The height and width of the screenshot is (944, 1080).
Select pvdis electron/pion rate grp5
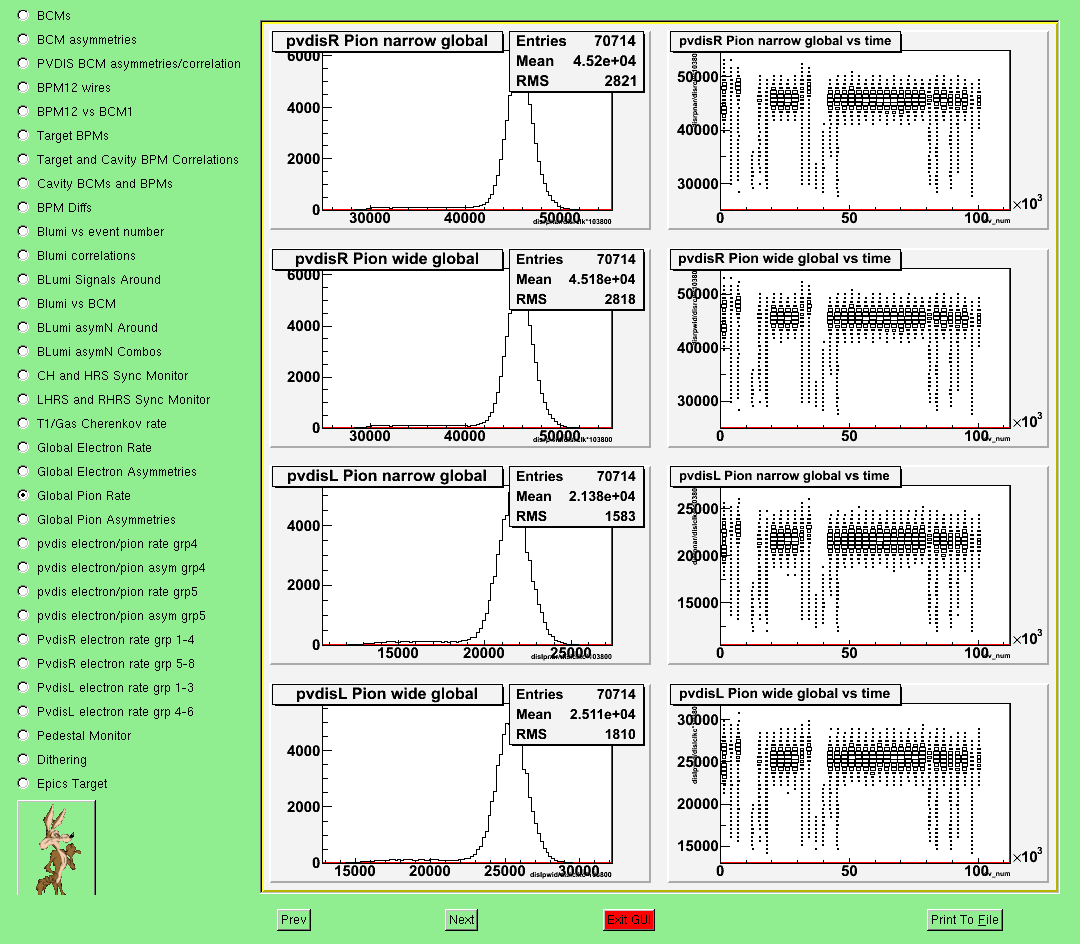[x=23, y=591]
